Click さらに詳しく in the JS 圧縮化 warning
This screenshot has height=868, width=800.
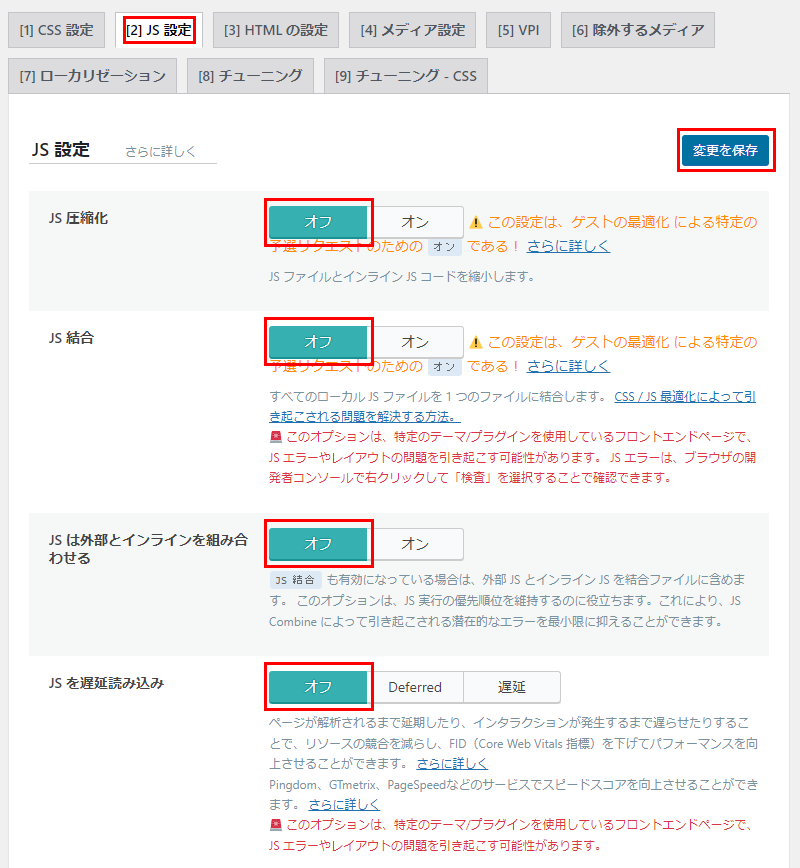pos(568,246)
